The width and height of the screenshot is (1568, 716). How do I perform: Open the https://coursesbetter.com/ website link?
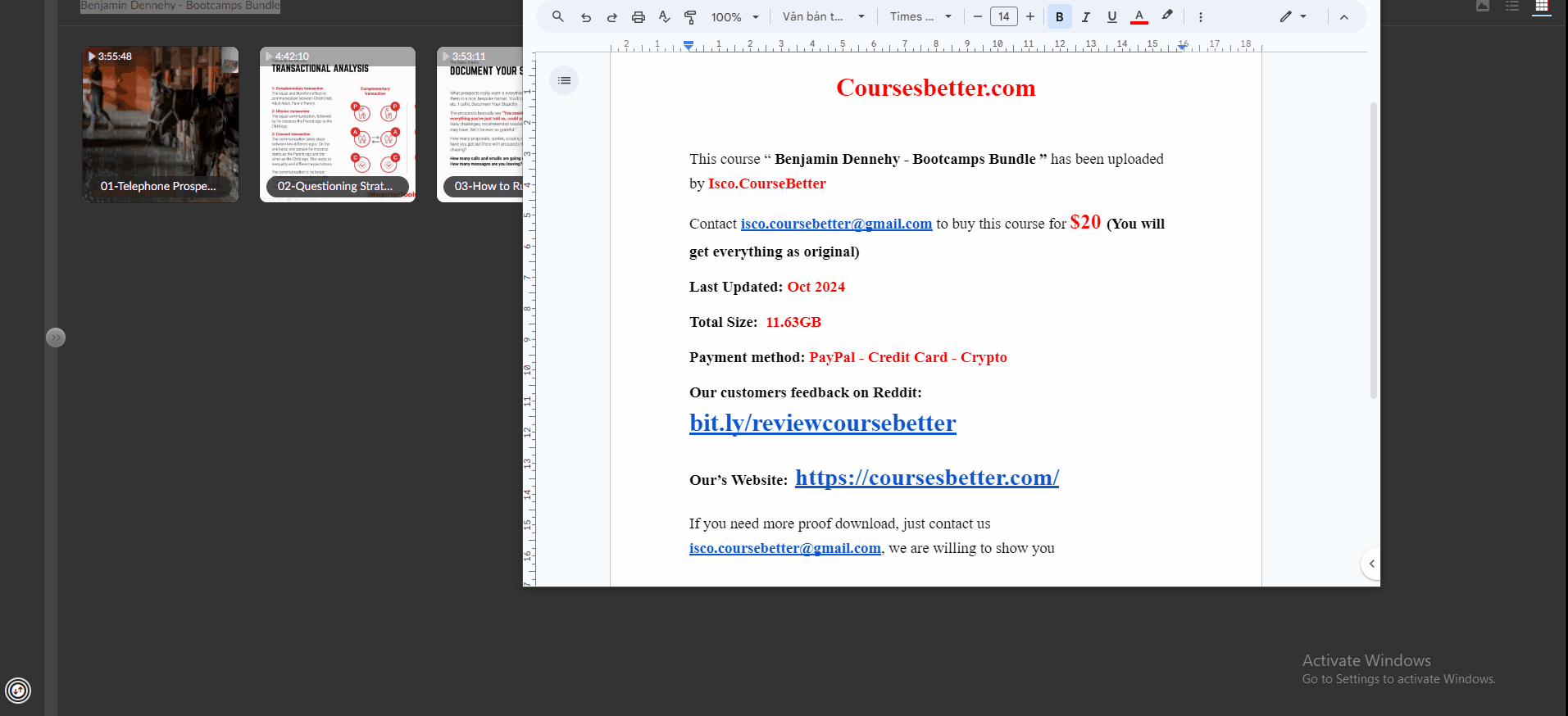click(x=926, y=478)
